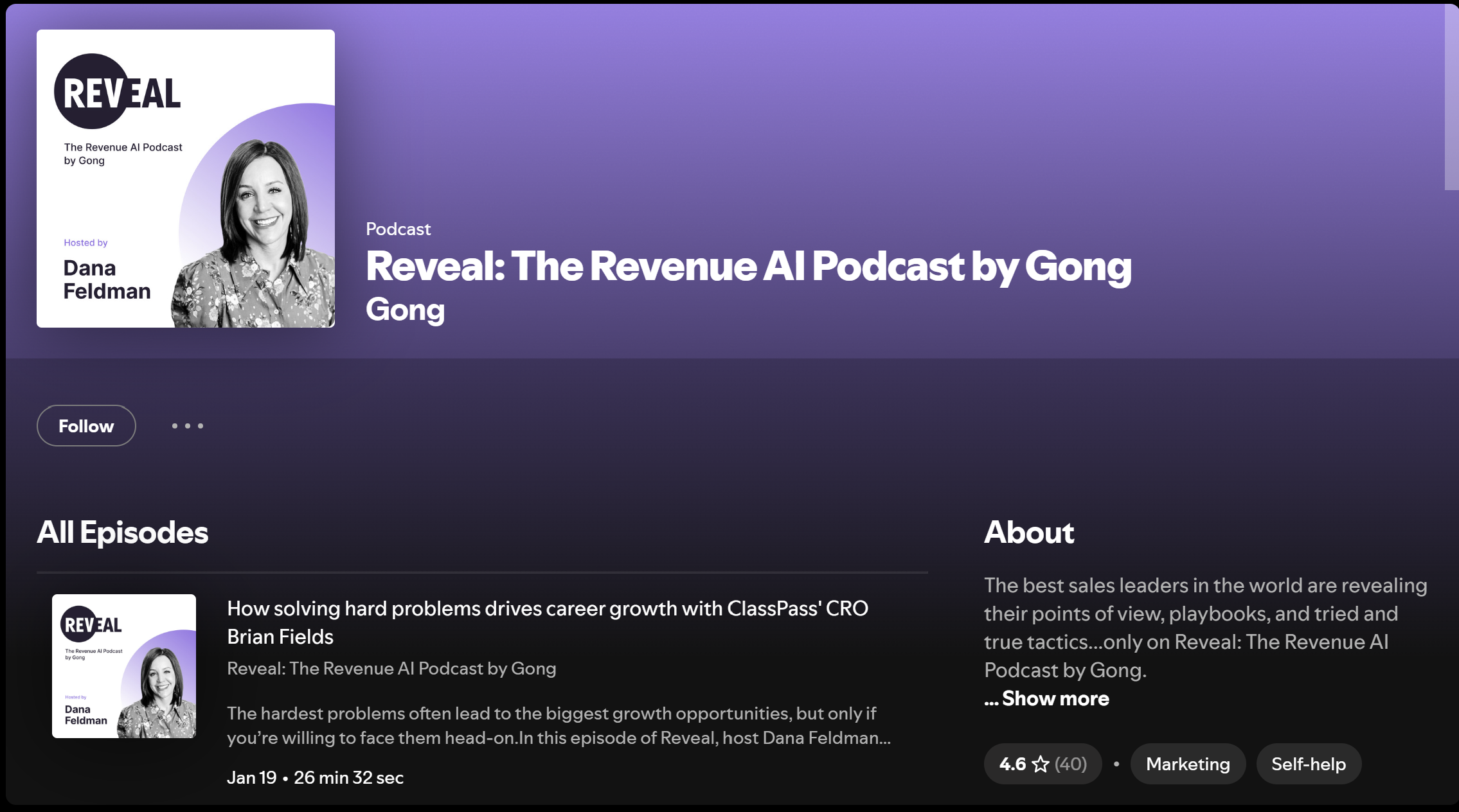Click the 'Jan 19 • 26 min 32 sec' episode info
Viewport: 1459px width, 812px height.
pos(315,777)
